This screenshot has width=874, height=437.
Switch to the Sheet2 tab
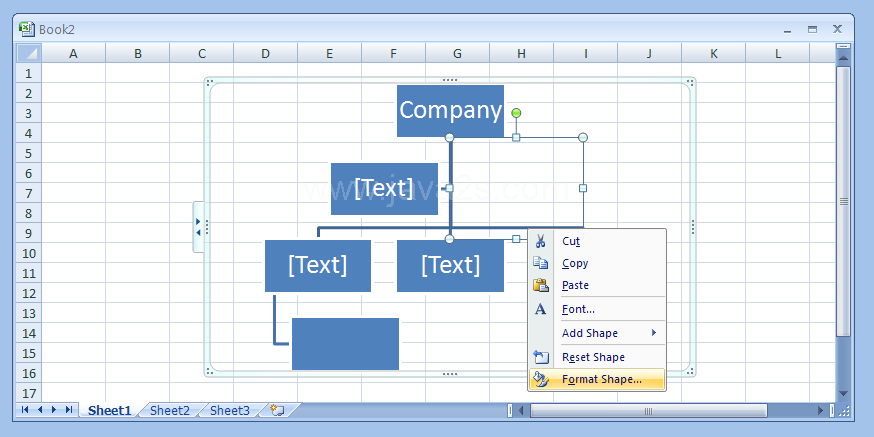point(169,410)
